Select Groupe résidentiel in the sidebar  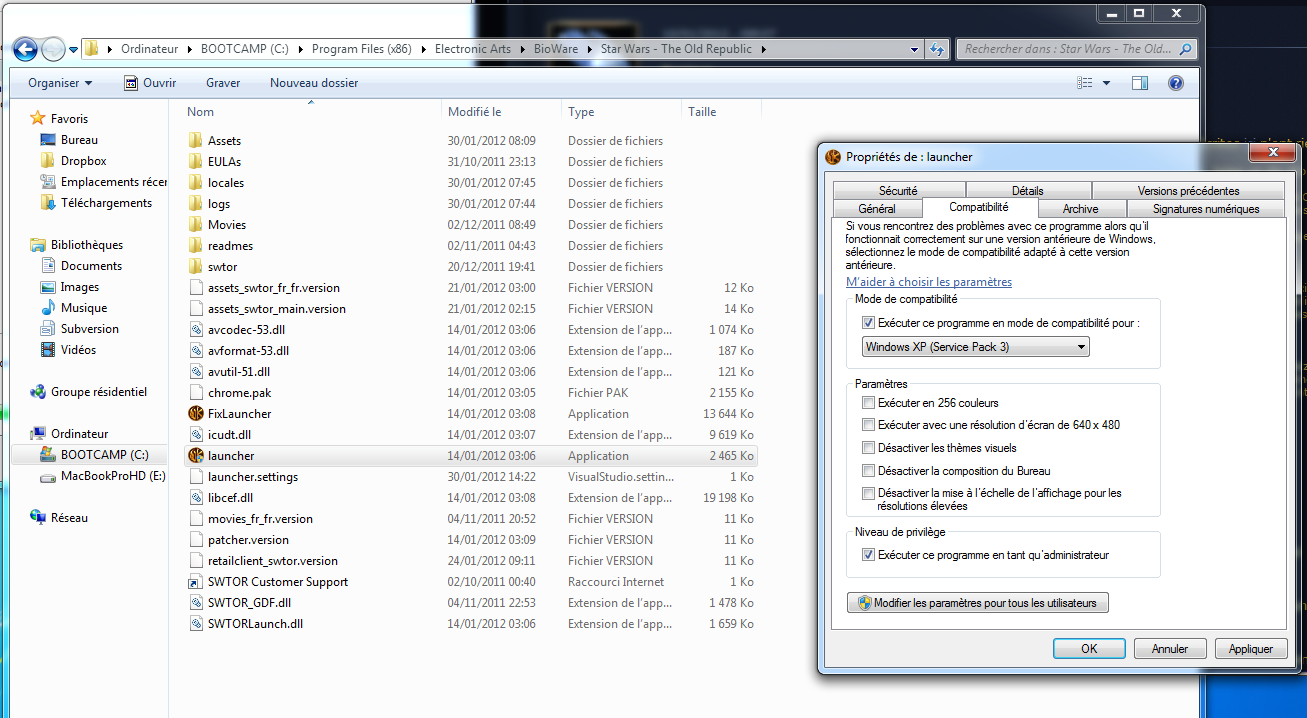click(x=99, y=392)
